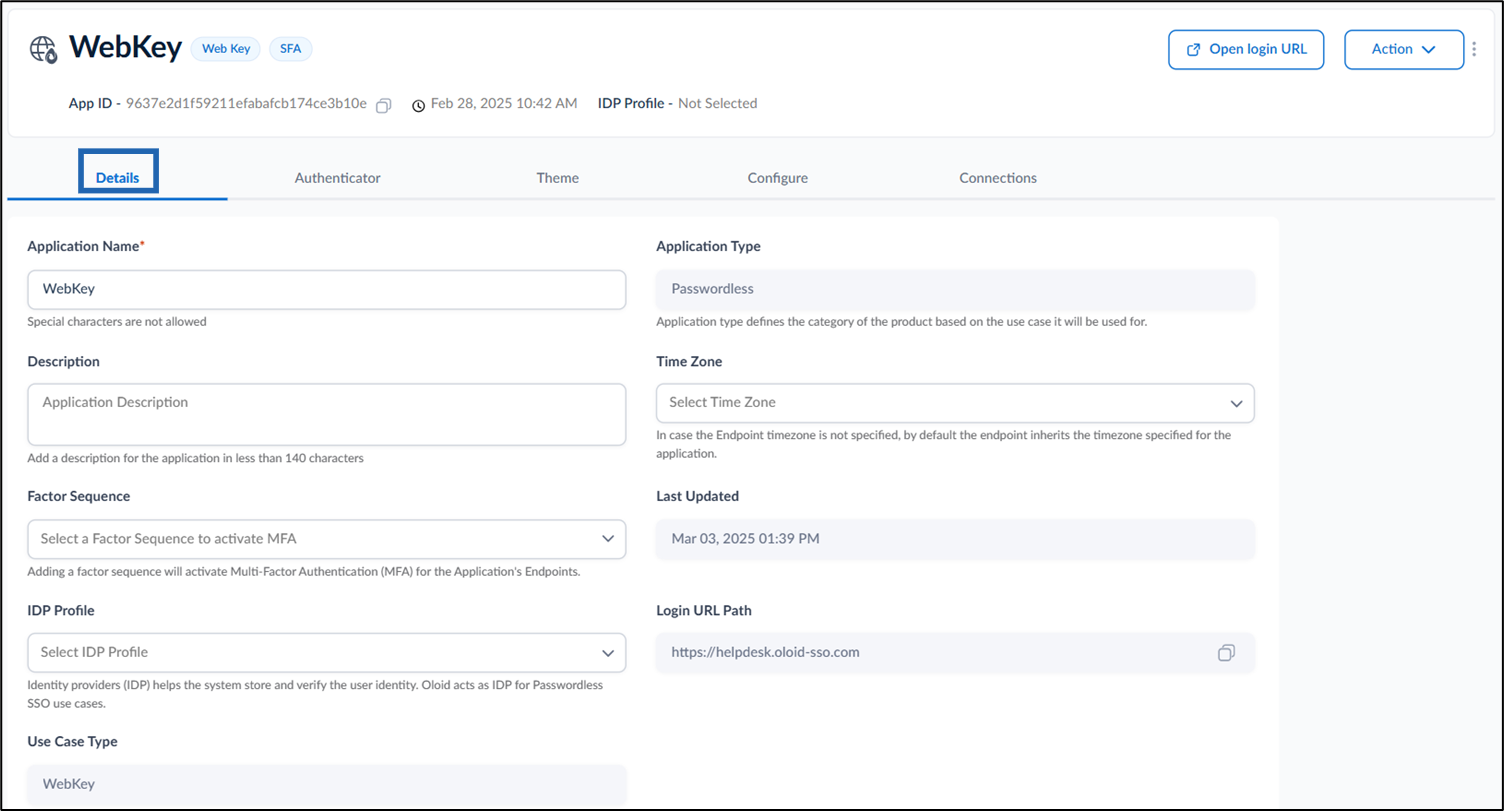Click the SFA tag badge

coord(290,48)
